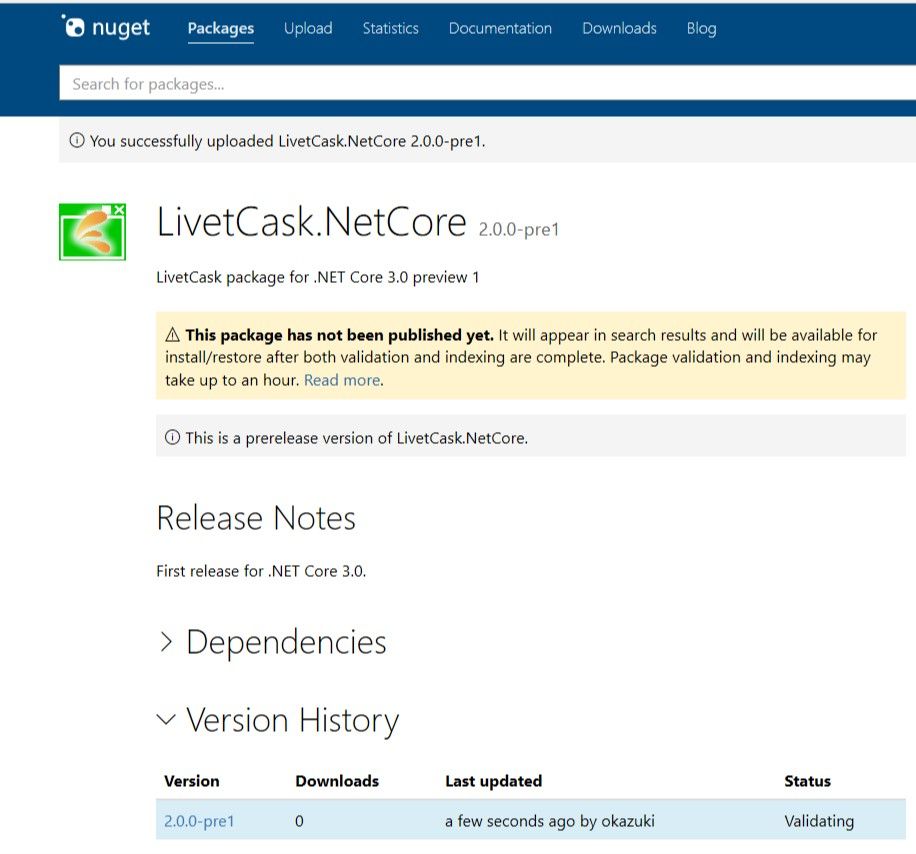Expand the Dependencies section chevron
The width and height of the screenshot is (916, 854).
click(x=166, y=642)
